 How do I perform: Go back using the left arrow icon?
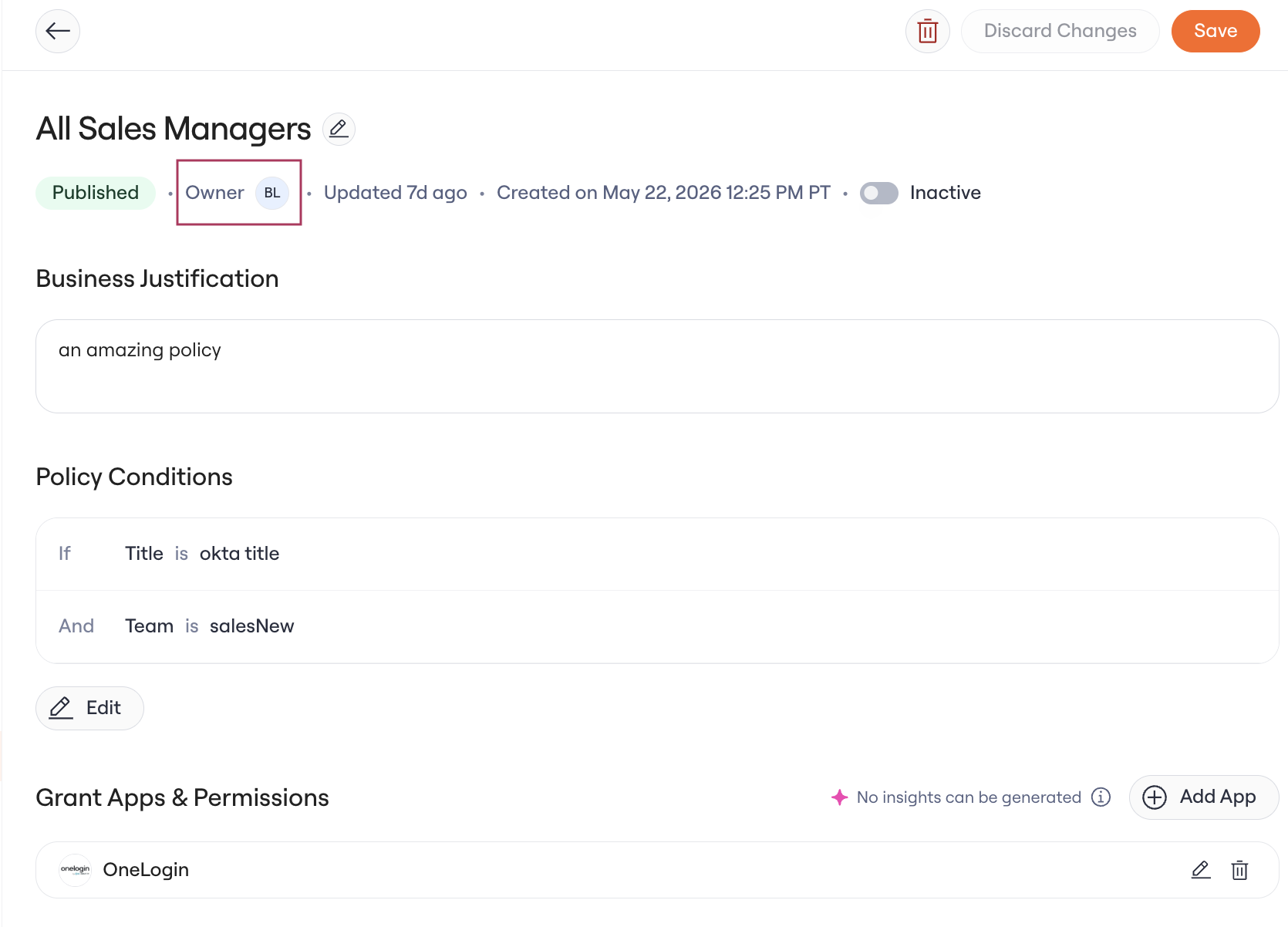point(58,31)
